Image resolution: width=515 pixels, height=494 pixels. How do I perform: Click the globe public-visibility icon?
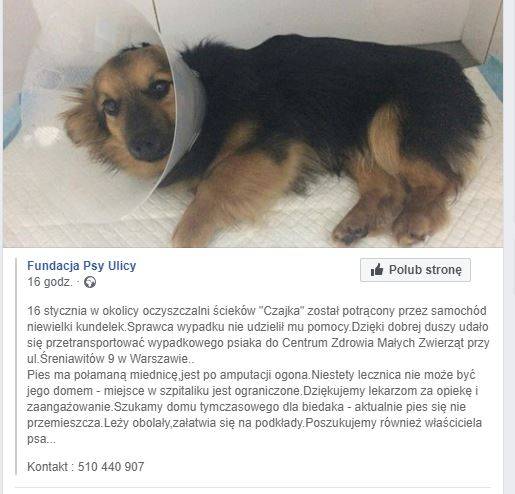point(90,282)
